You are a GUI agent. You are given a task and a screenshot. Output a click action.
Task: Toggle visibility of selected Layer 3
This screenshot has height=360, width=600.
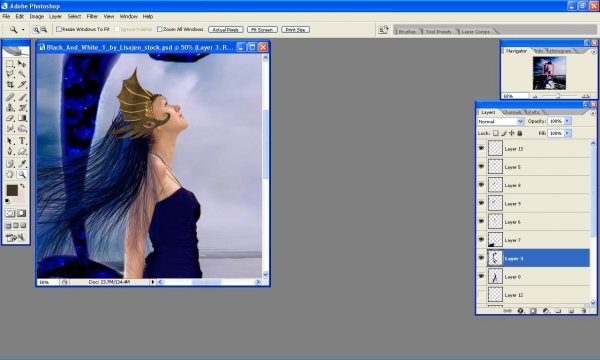pyautogui.click(x=481, y=258)
